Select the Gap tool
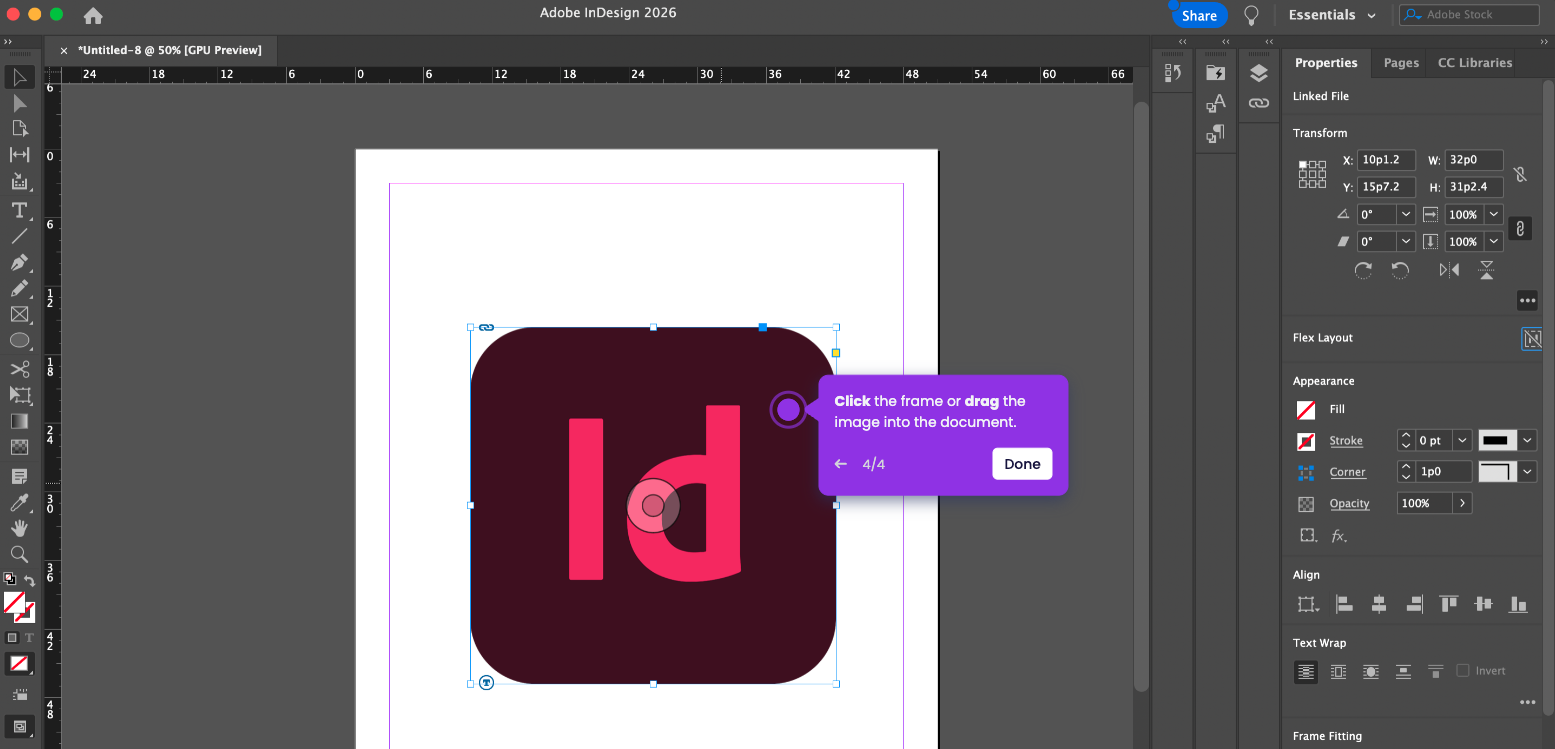 click(x=19, y=154)
